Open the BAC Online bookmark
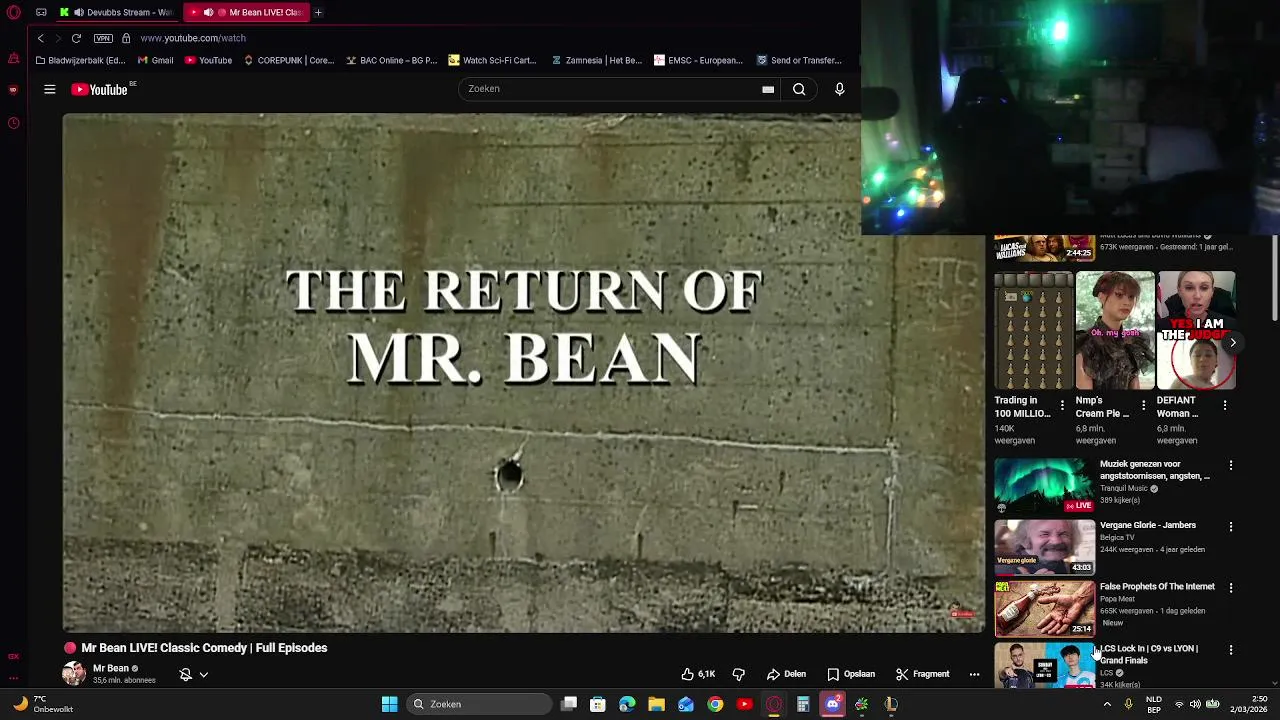Screen dimensions: 1280x720 tap(391, 60)
